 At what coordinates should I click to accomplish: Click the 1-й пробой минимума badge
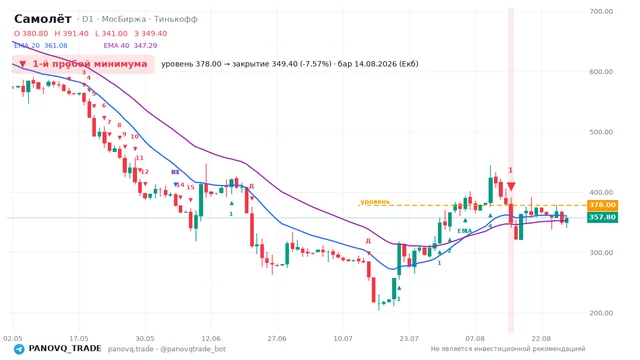[83, 64]
